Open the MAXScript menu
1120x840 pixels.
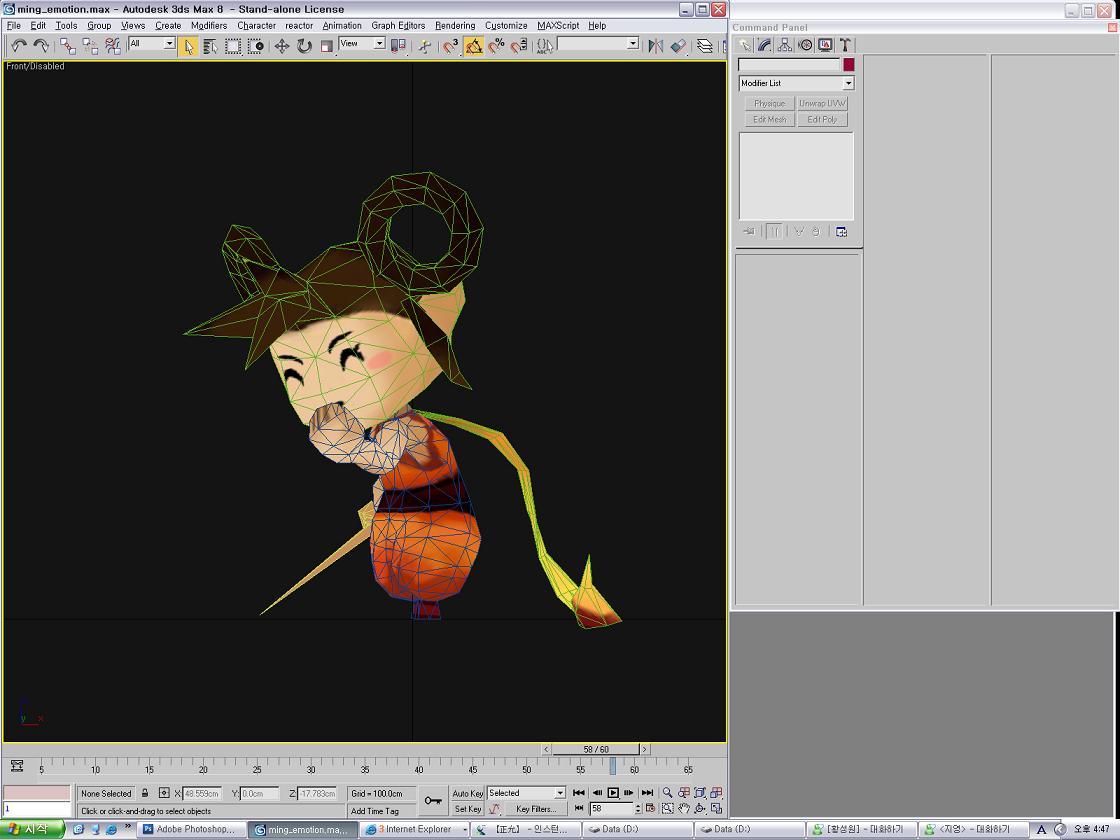[x=558, y=25]
